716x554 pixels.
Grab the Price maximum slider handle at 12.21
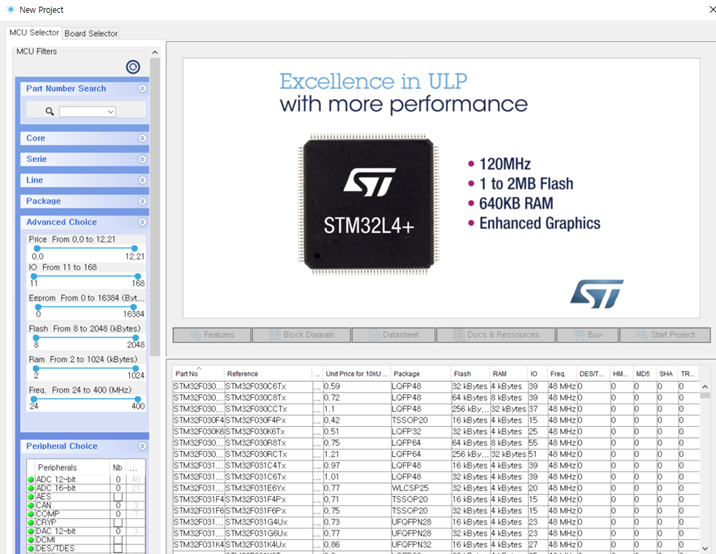134,248
